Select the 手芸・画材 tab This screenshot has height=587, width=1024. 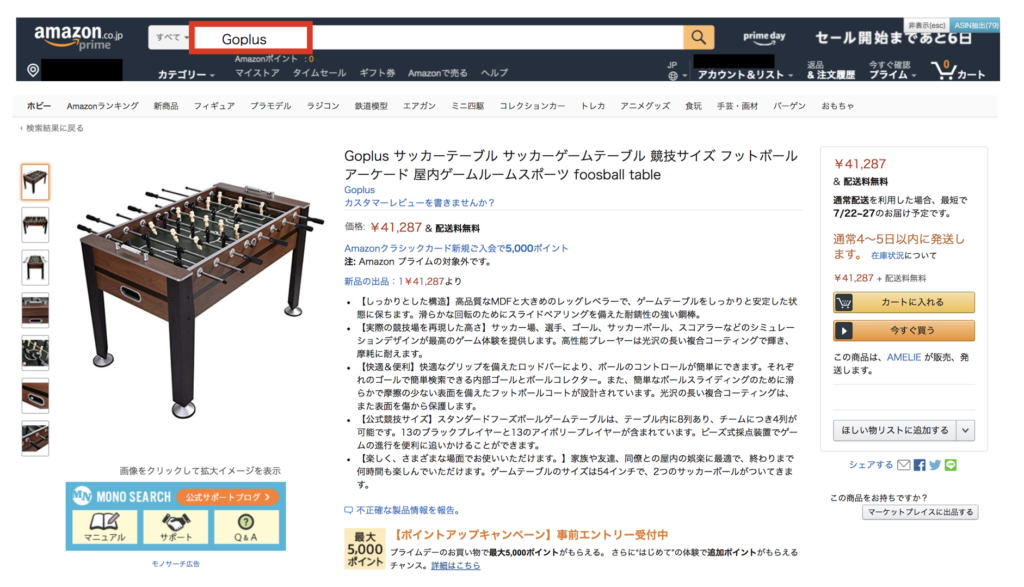click(x=737, y=106)
